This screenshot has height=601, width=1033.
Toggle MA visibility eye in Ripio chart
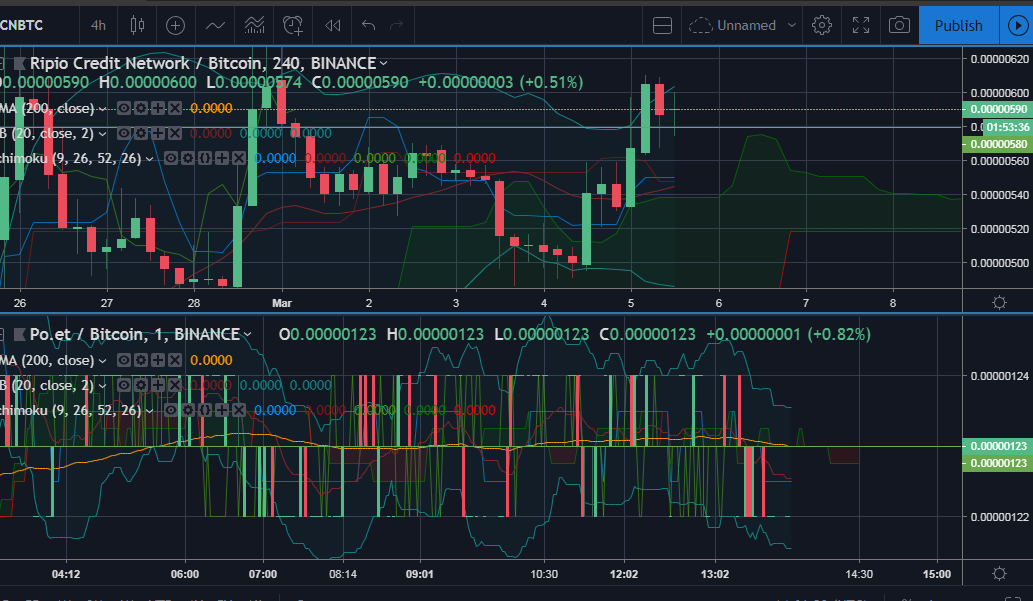tap(124, 108)
